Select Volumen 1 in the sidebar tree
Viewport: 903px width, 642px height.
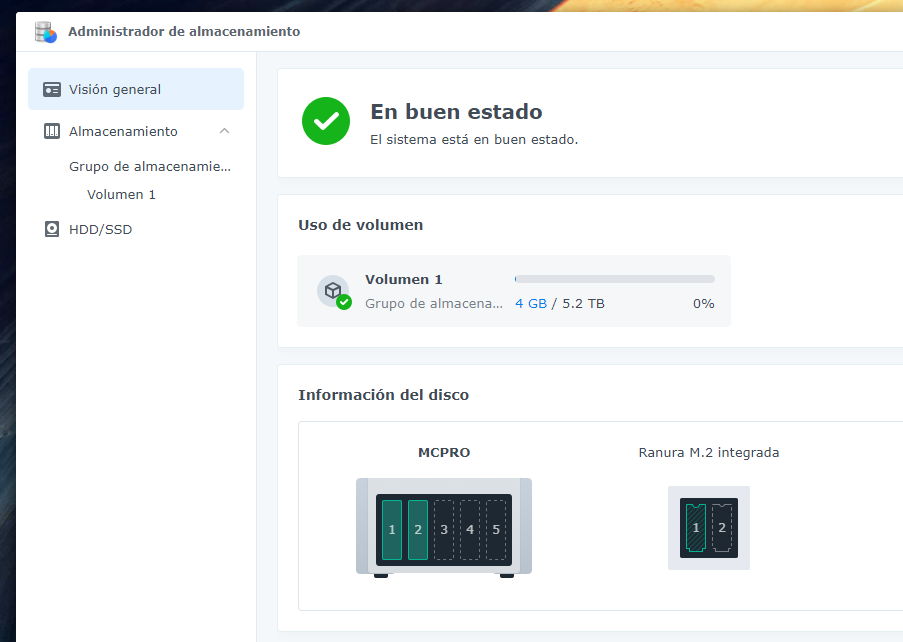click(x=121, y=195)
